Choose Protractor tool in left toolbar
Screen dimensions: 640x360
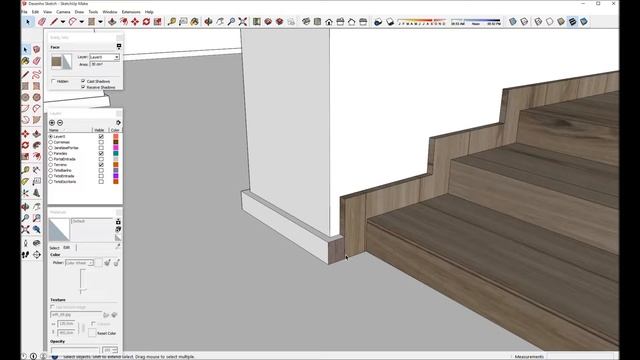tap(25, 181)
